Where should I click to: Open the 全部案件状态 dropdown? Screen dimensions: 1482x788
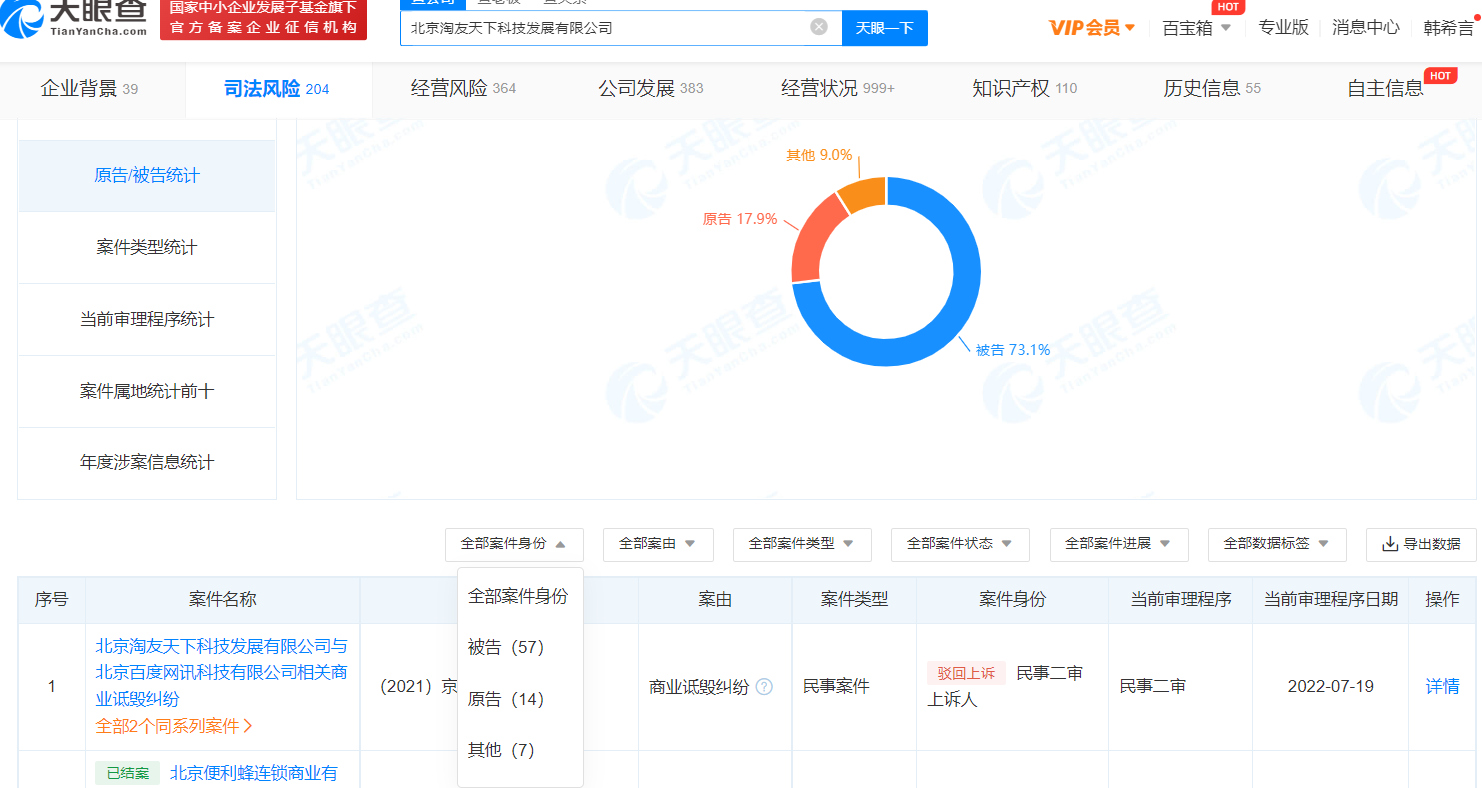960,544
